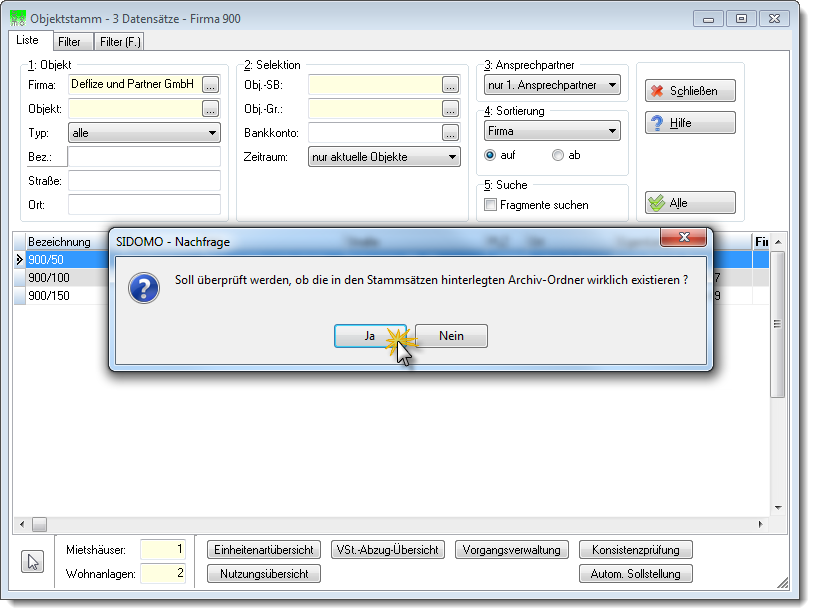Screen dimensions: 815x615
Task: Click the pointer icon button at bottom left
Action: pos(33,562)
